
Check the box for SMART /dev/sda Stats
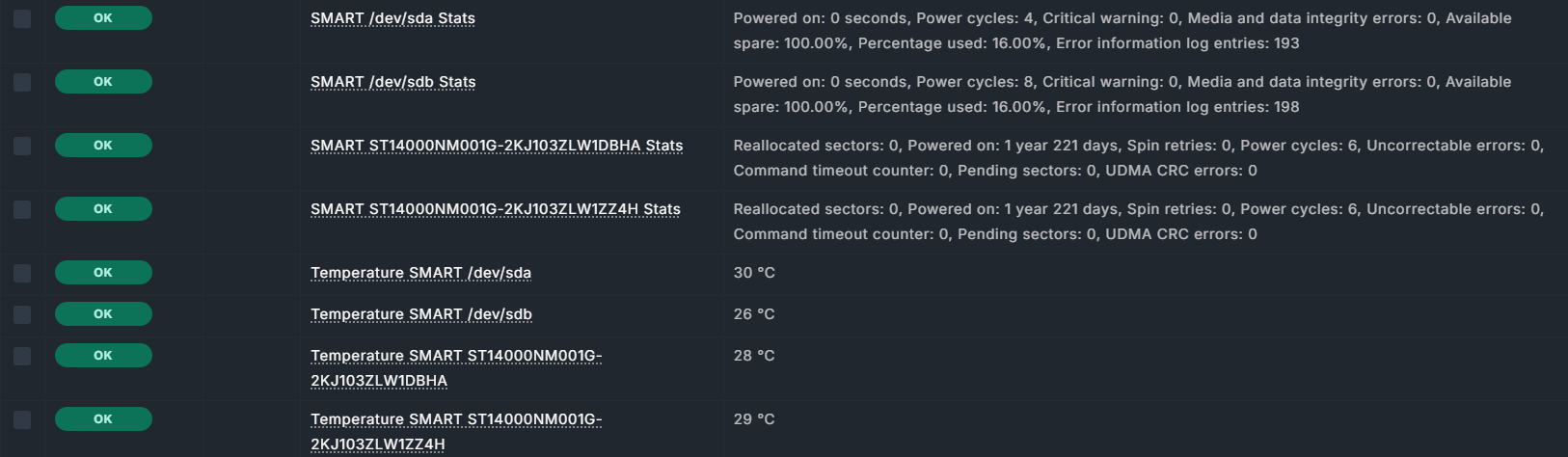[x=22, y=18]
